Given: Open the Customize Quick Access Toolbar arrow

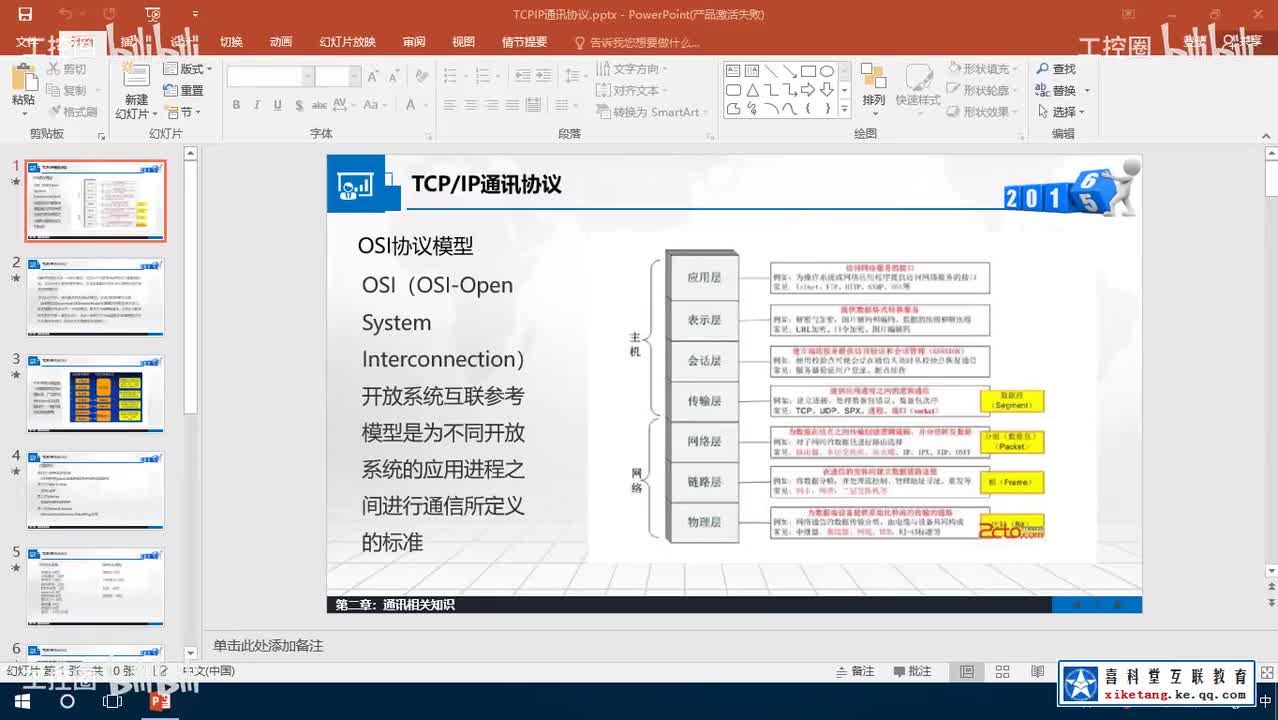Looking at the screenshot, I should click(195, 15).
